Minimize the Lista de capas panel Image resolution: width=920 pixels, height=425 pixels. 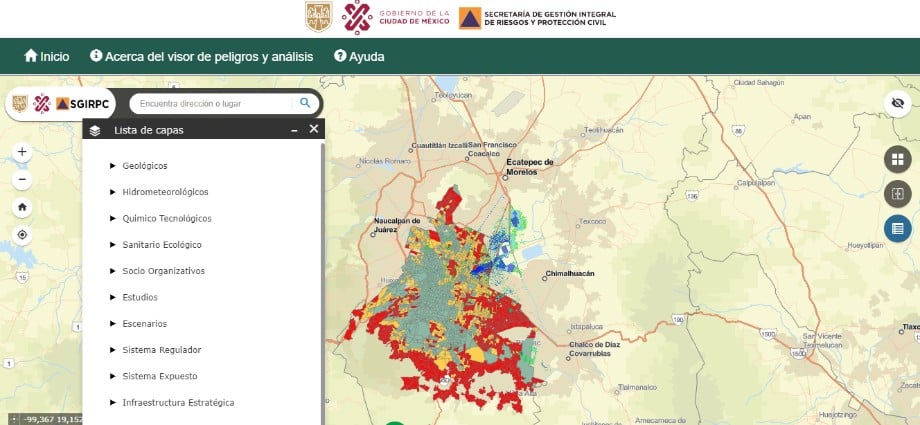(295, 130)
